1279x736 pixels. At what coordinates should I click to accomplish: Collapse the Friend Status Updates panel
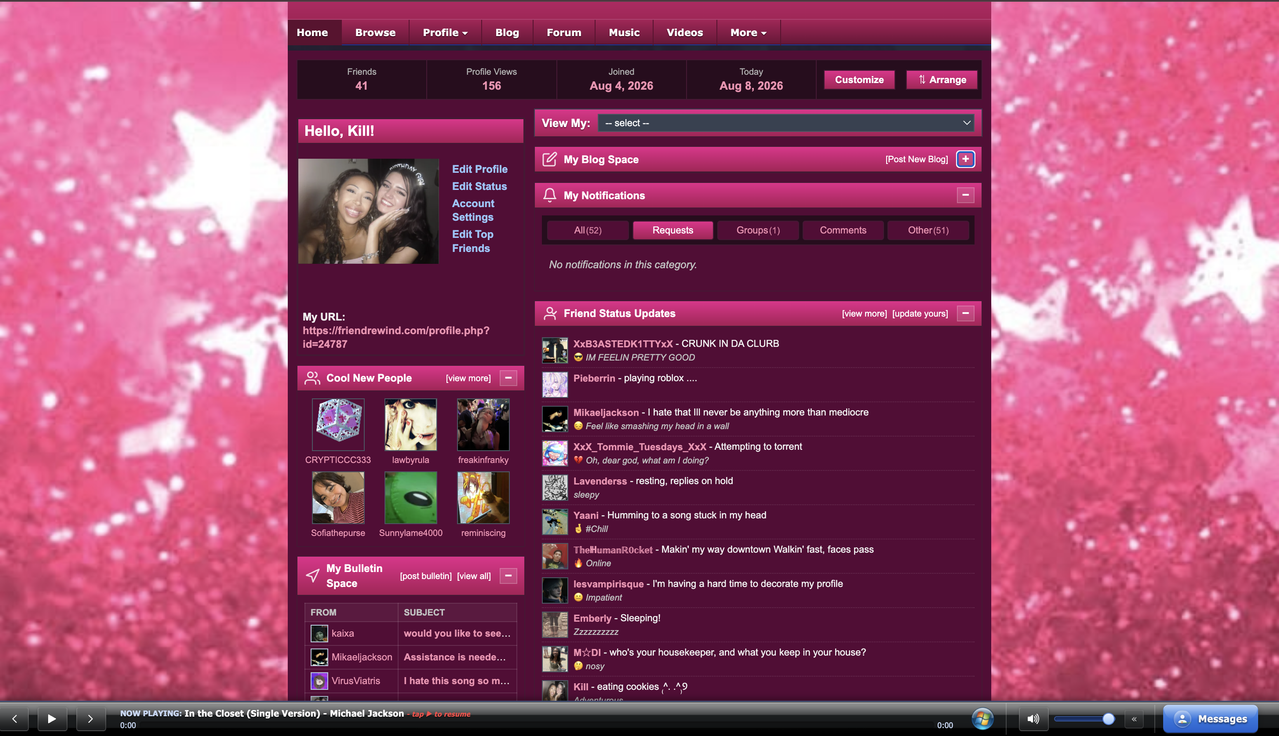(x=965, y=313)
